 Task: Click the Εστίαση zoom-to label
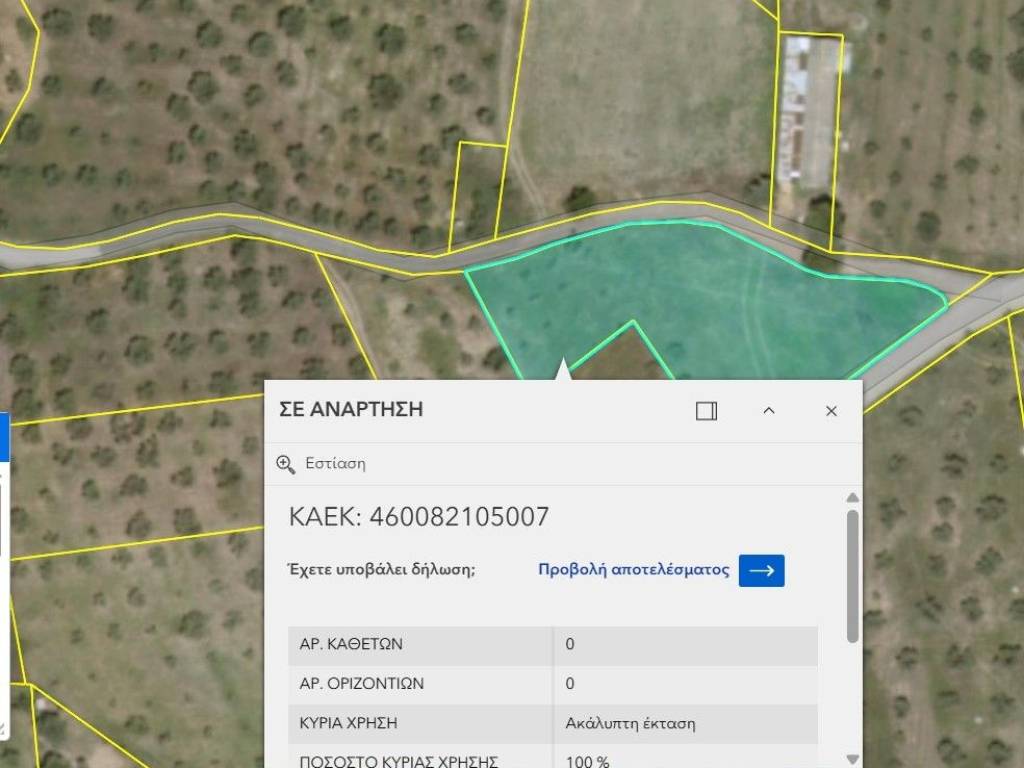335,464
